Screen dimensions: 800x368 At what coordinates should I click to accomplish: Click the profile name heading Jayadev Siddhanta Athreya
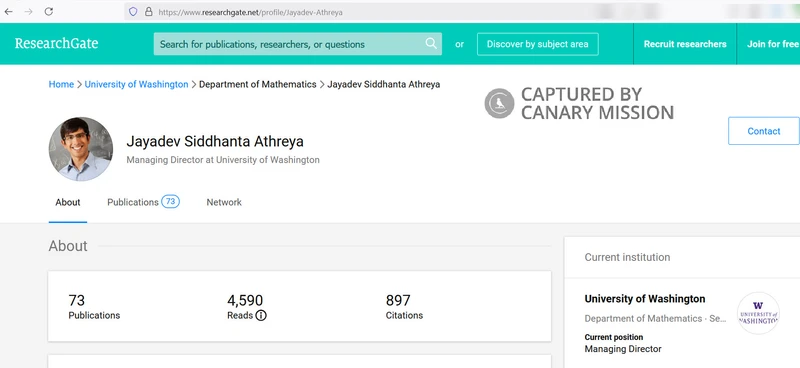click(215, 141)
